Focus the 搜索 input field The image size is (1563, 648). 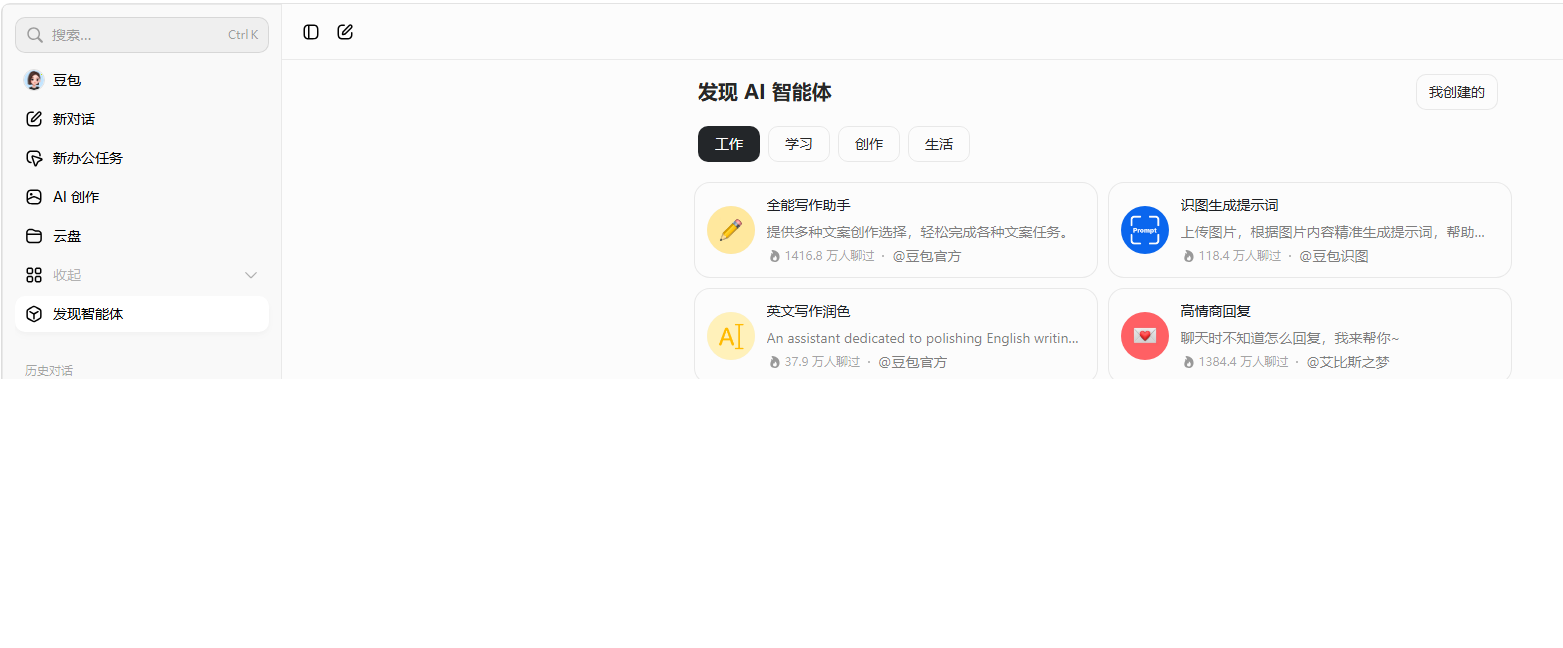(x=142, y=35)
